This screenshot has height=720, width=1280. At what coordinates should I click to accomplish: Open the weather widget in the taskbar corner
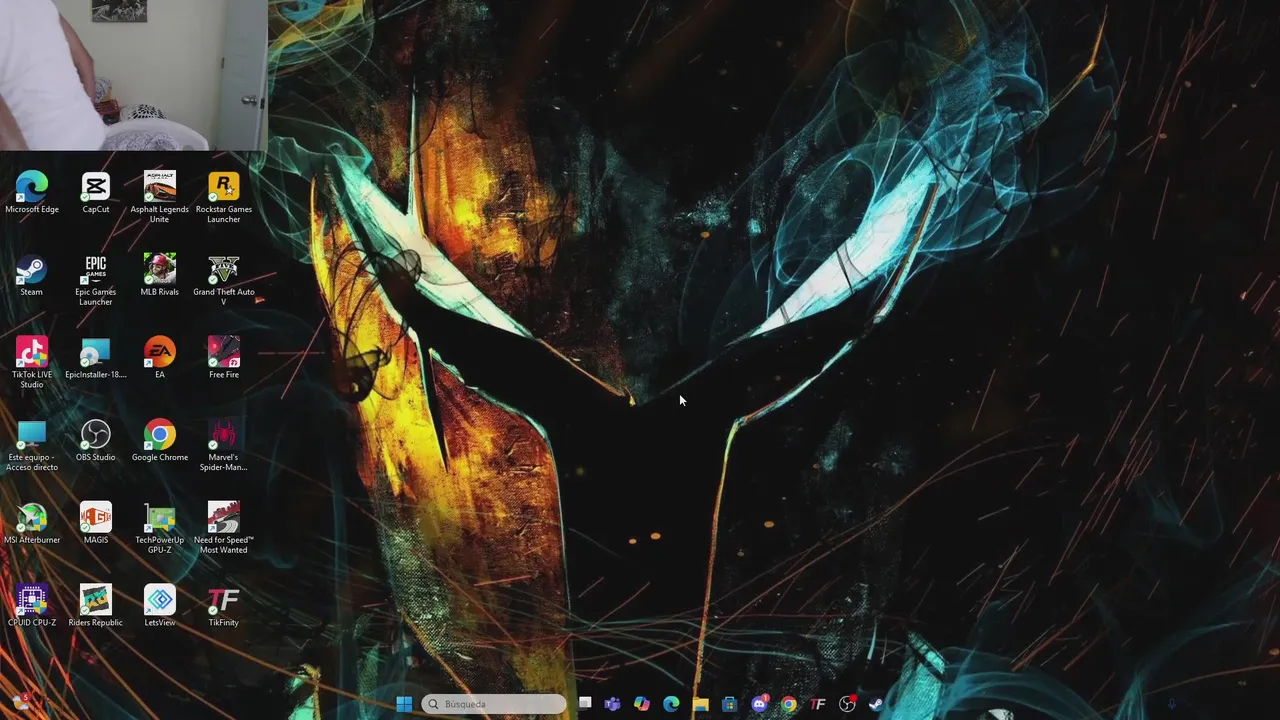(x=20, y=703)
